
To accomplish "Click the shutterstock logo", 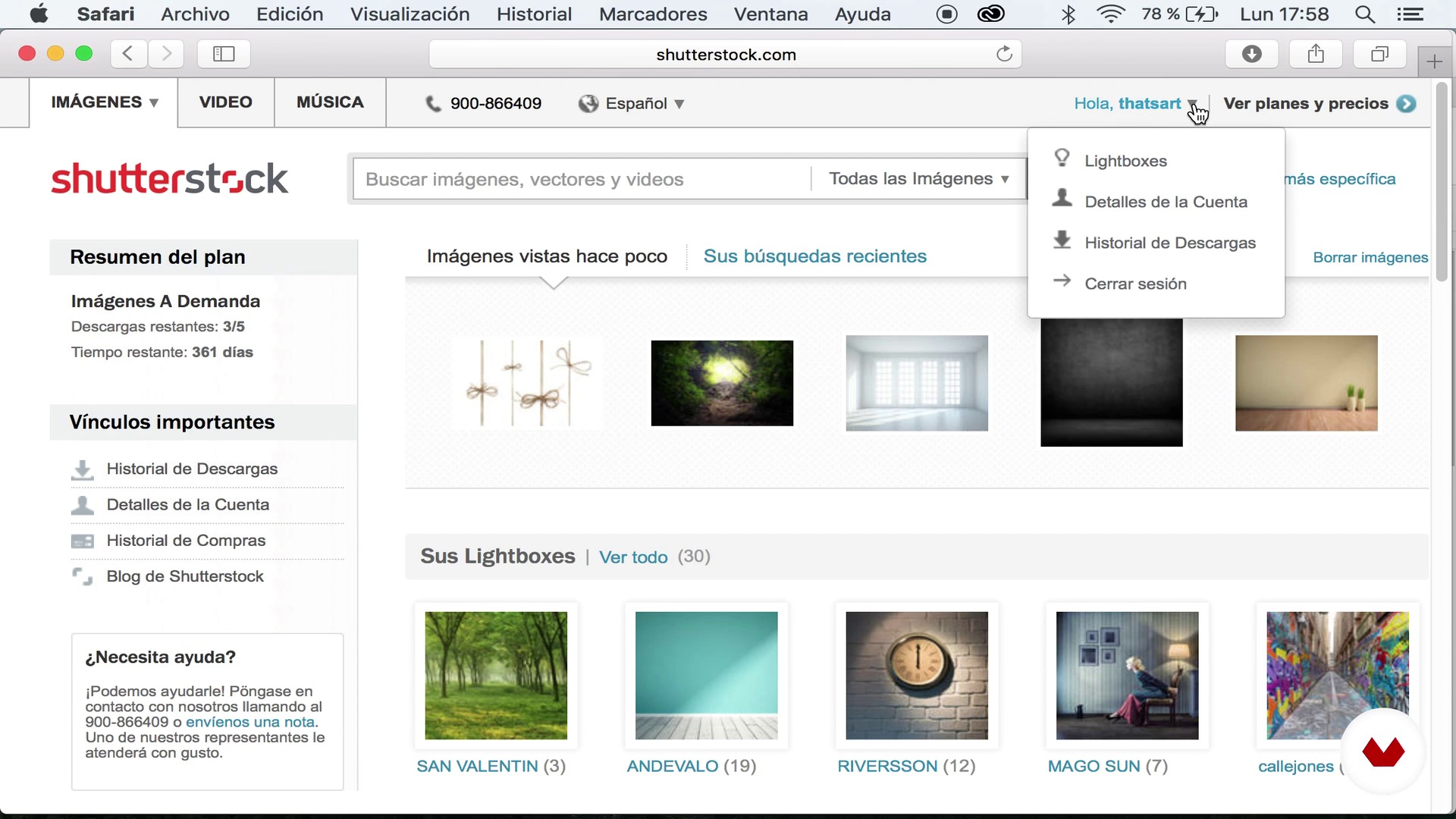I will [170, 179].
